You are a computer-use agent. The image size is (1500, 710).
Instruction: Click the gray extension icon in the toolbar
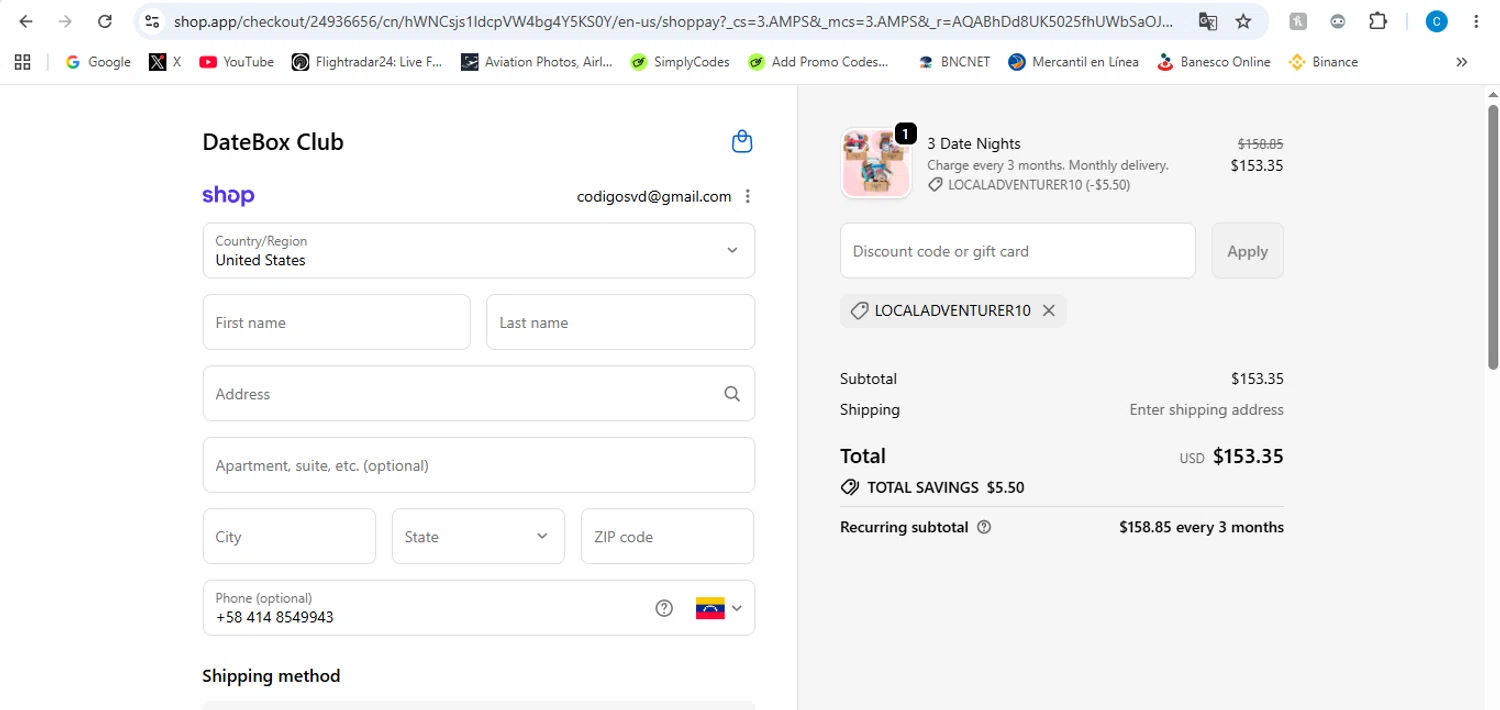tap(1297, 21)
